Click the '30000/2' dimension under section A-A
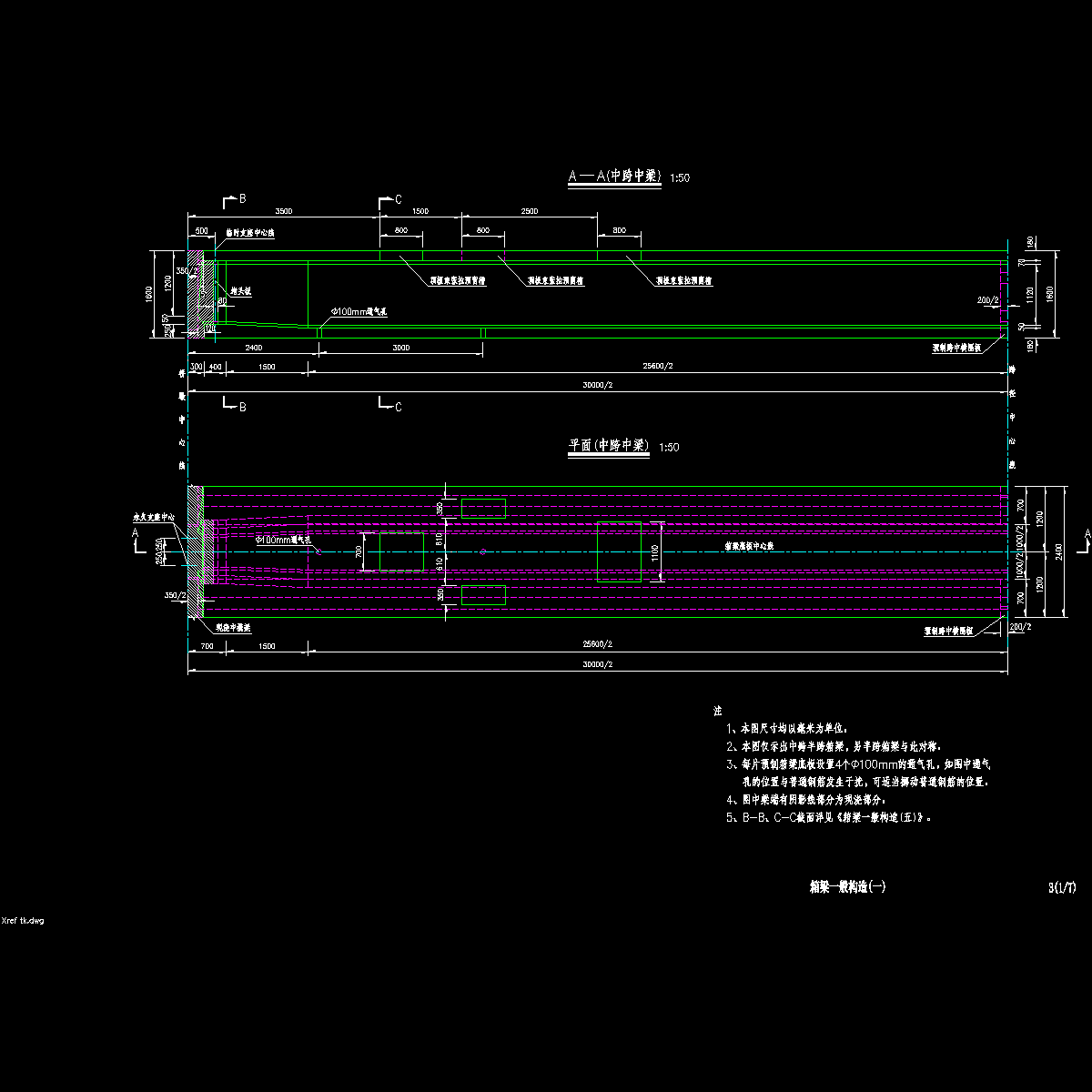The height and width of the screenshot is (1092, 1092). (x=597, y=385)
